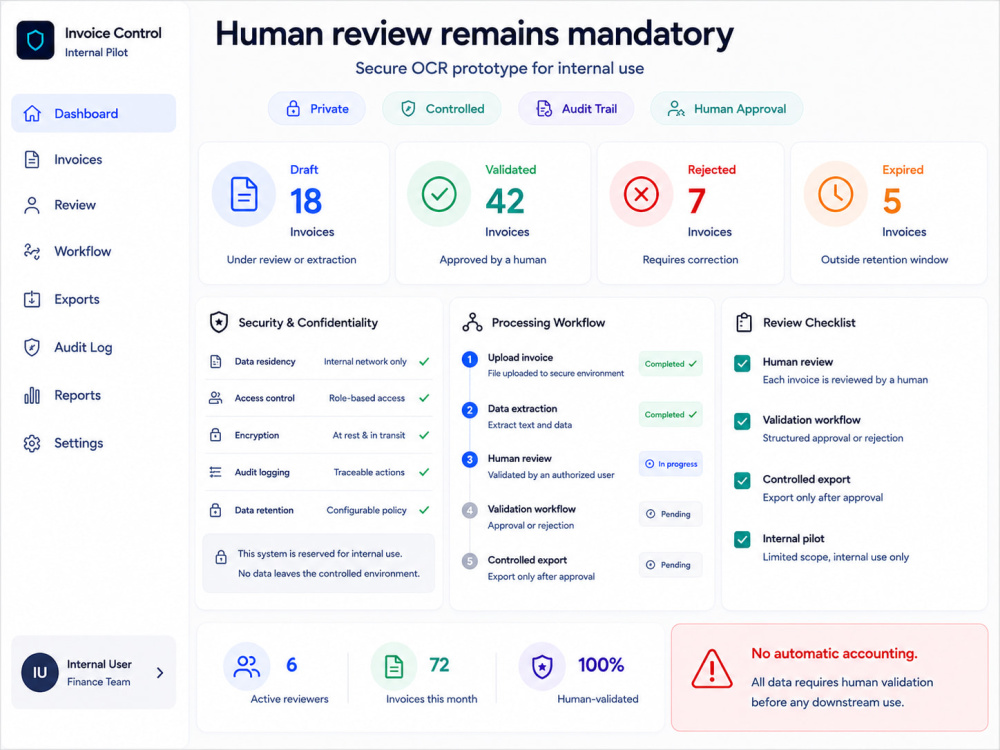Click Pending badge for Validation workflow step
The width and height of the screenshot is (1000, 750).
670,514
